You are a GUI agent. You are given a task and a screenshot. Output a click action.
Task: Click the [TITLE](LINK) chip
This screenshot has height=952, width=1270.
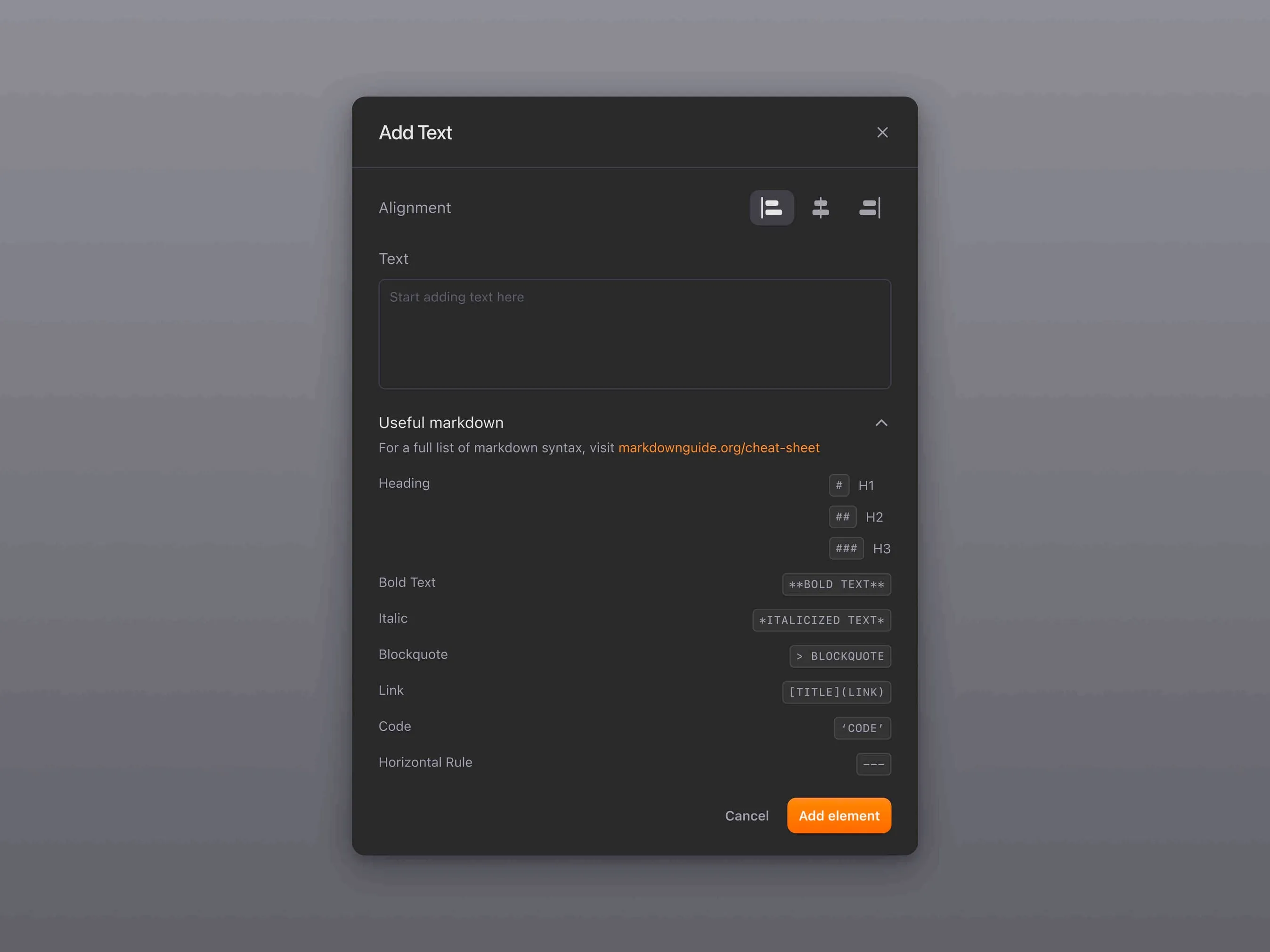pos(837,692)
